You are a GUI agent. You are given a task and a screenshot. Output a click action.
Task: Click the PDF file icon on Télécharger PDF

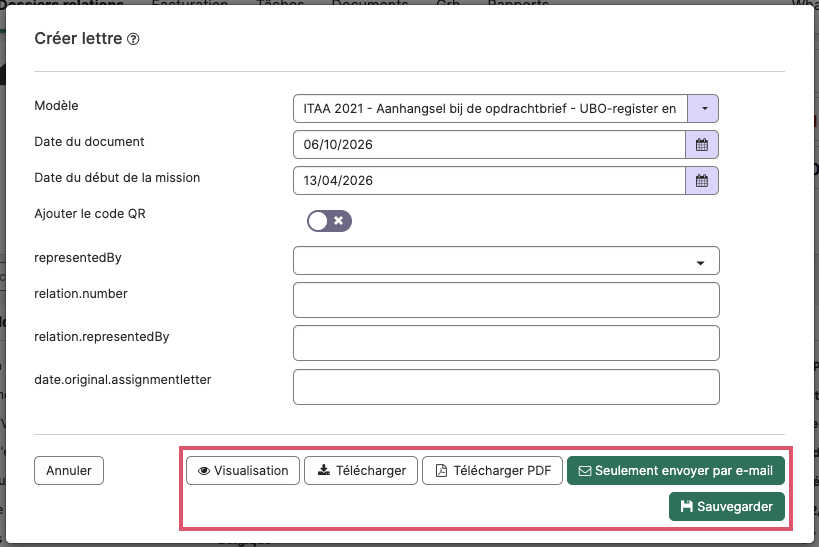point(441,471)
